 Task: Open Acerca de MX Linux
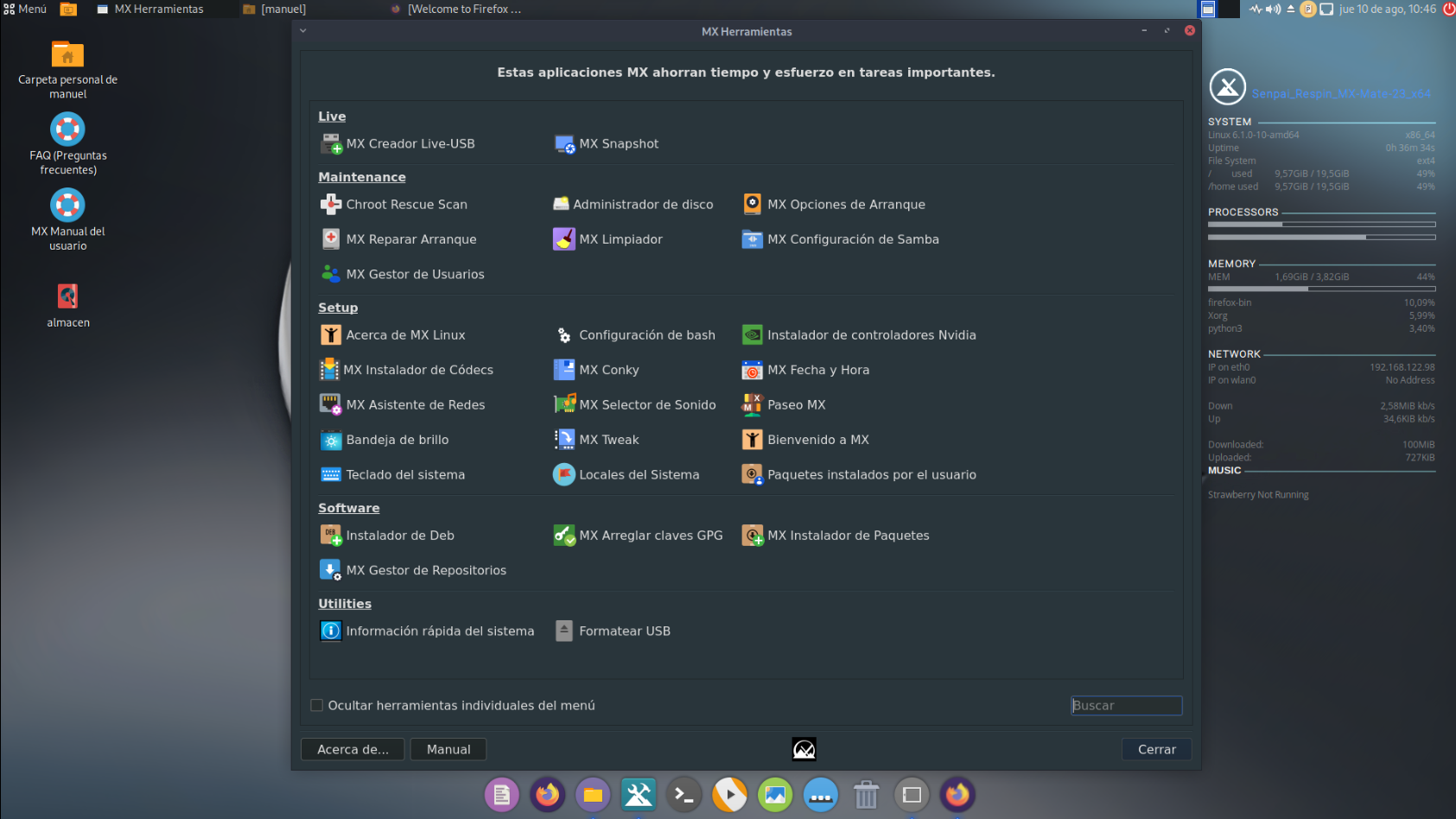[393, 335]
